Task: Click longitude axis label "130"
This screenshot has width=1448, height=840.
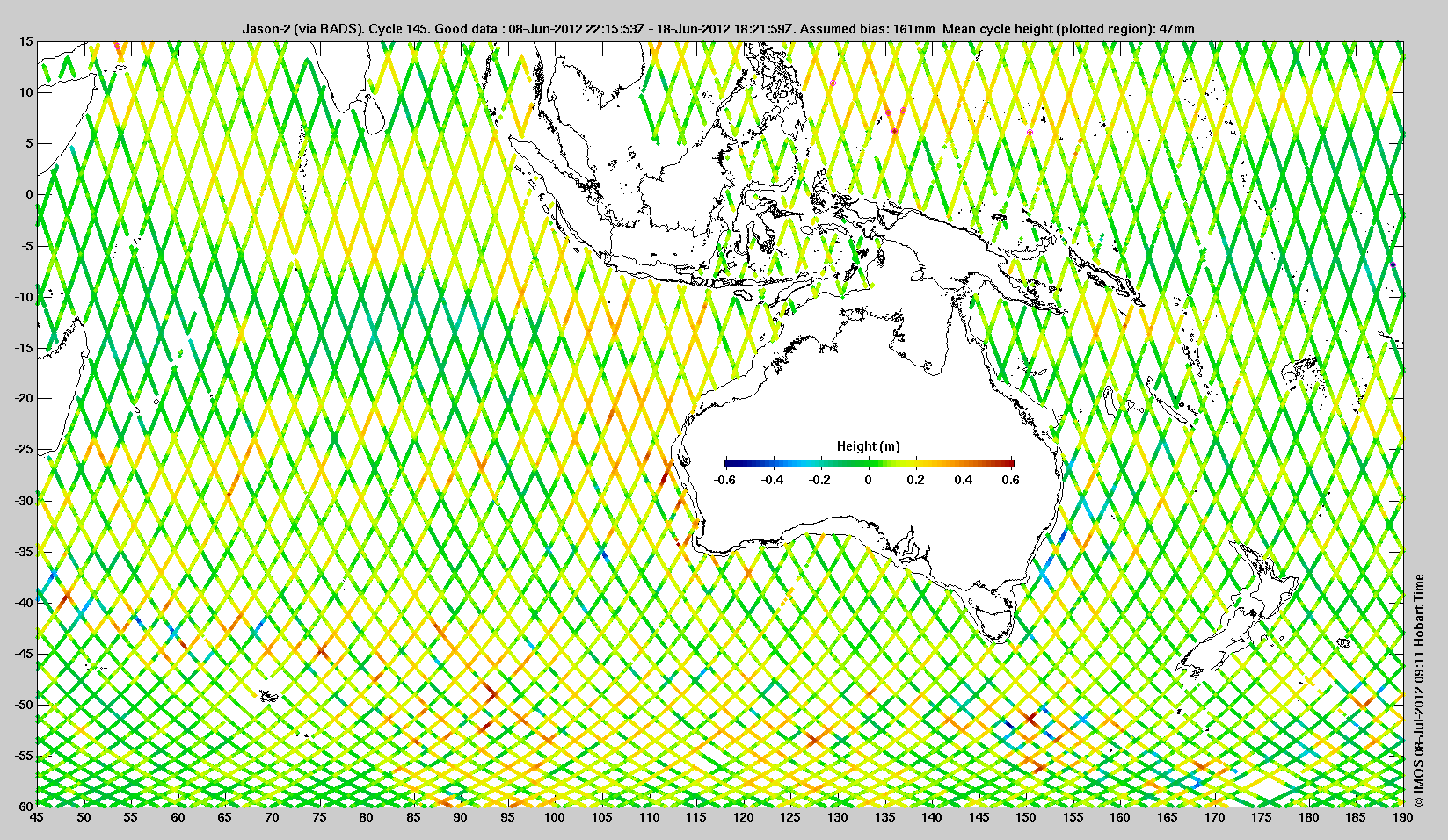Action: (x=838, y=817)
